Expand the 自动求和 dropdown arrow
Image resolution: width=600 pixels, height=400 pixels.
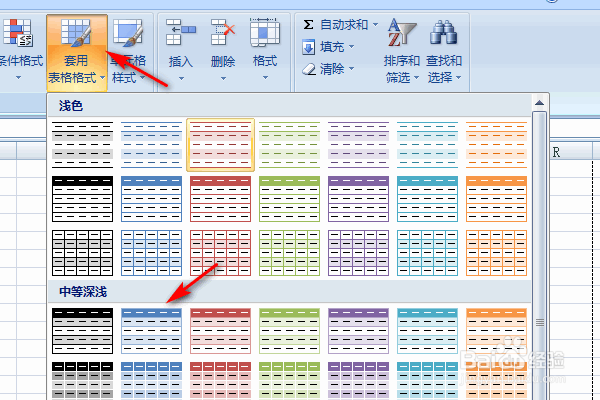tap(375, 25)
